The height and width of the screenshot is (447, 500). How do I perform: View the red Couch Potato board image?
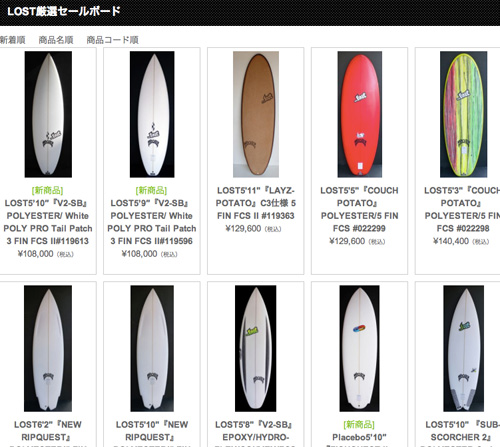(x=360, y=114)
